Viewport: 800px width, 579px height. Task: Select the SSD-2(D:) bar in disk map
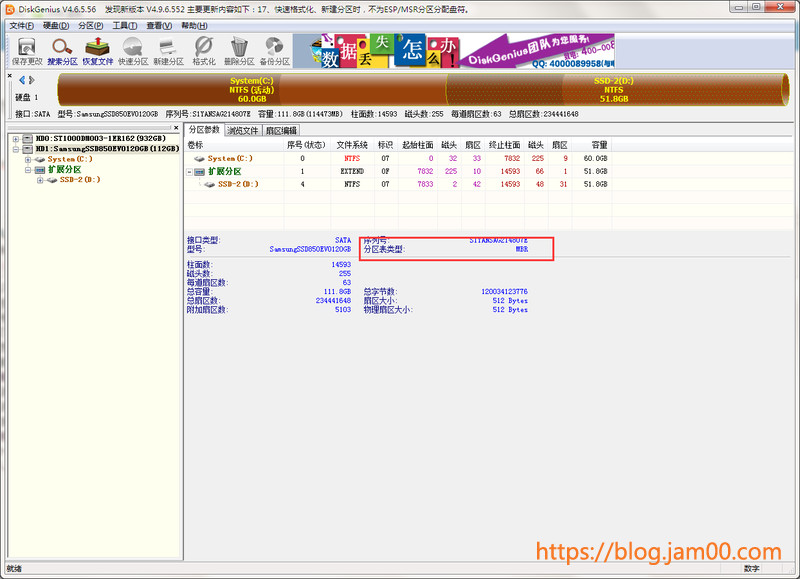(x=613, y=89)
